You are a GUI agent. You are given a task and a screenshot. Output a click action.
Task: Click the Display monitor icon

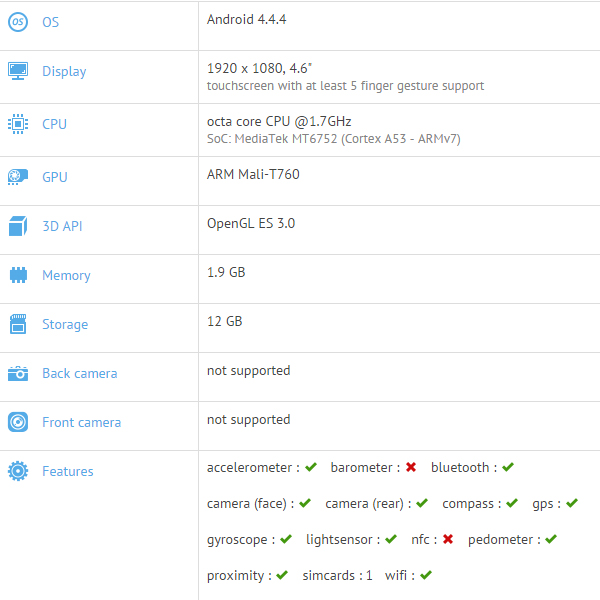(x=18, y=71)
